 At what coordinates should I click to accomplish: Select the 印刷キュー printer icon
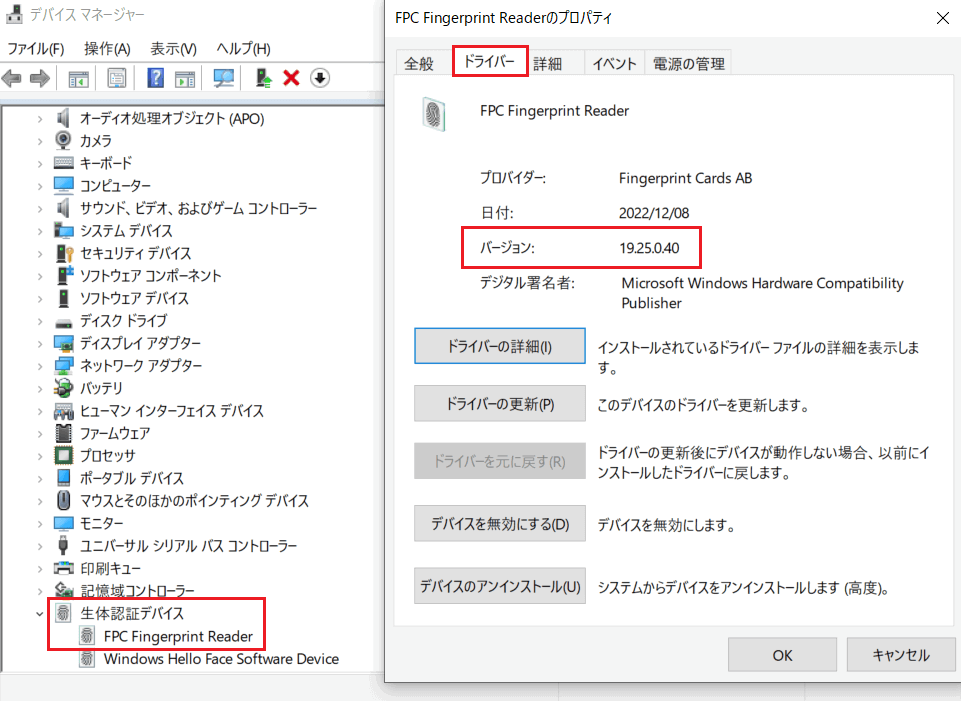click(x=63, y=568)
